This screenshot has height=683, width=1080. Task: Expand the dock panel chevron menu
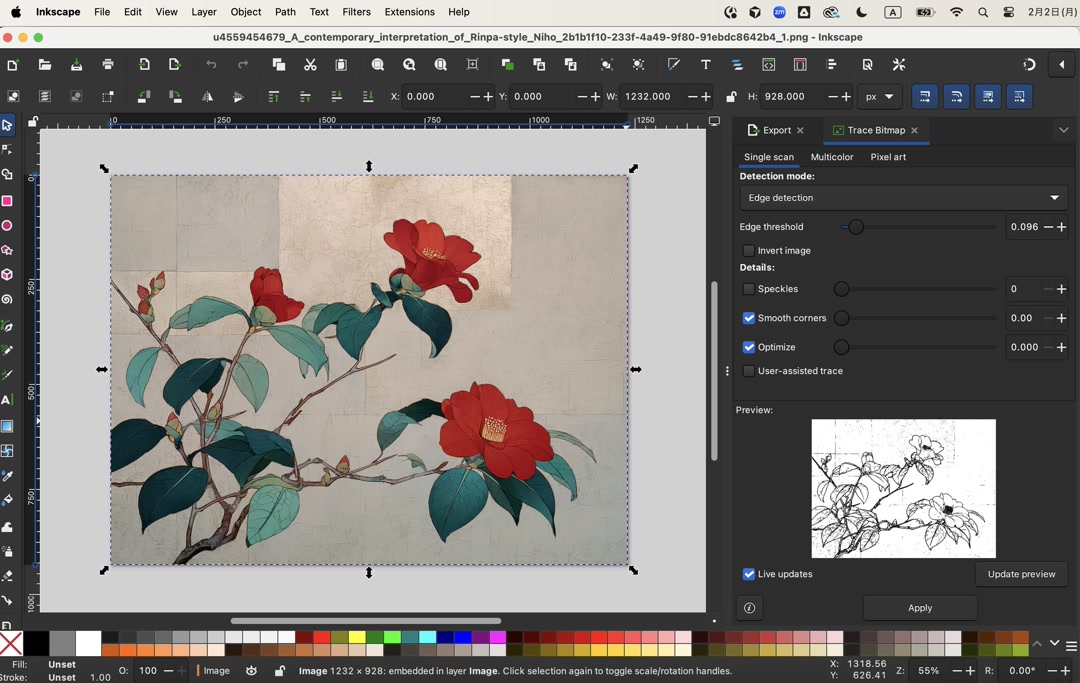(1063, 130)
